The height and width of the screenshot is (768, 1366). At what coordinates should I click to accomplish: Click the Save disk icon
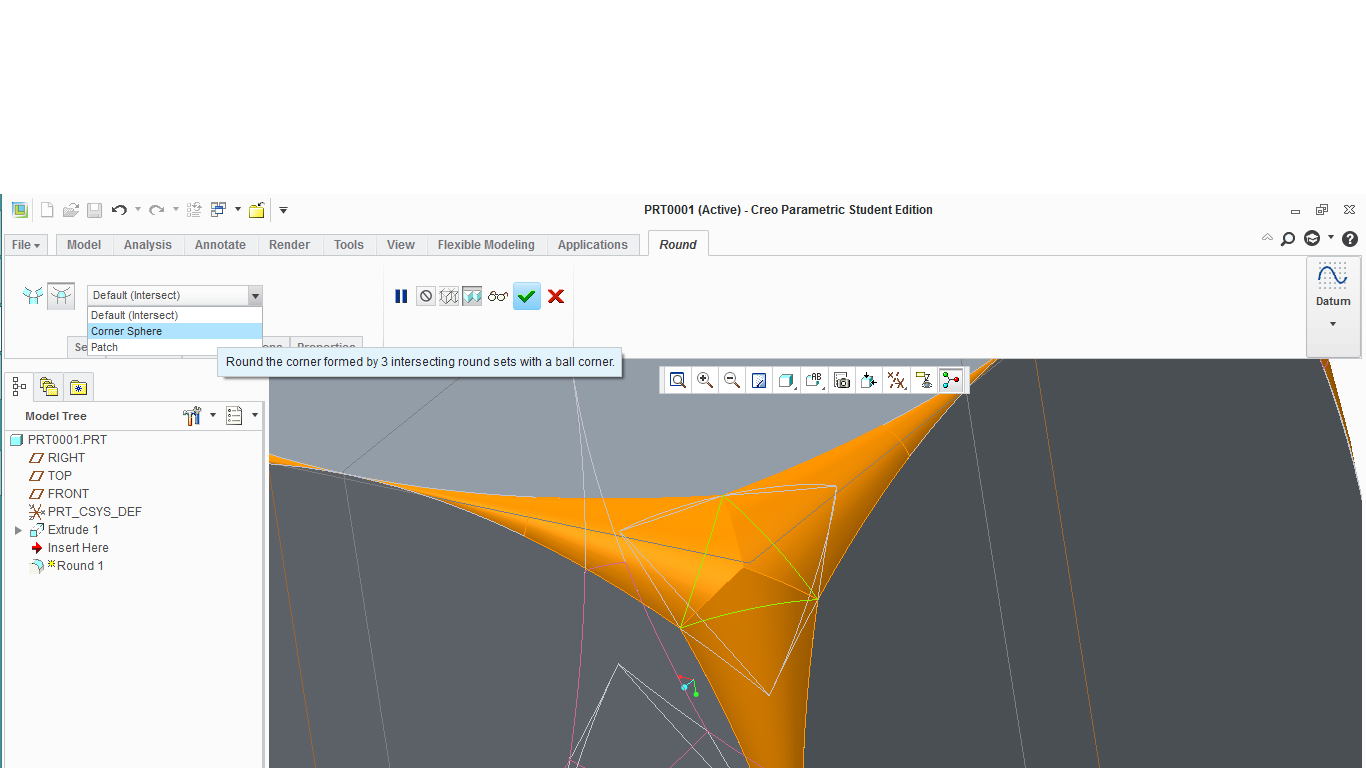coord(94,210)
